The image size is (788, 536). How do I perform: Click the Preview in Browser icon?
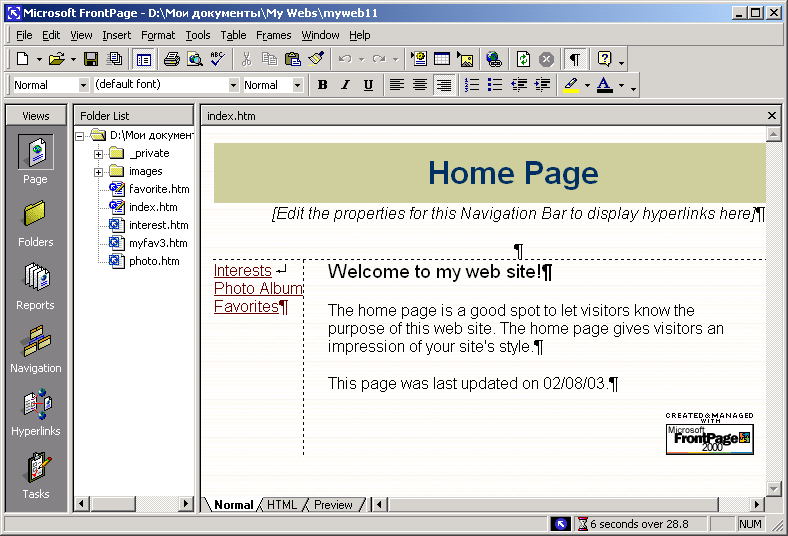195,59
